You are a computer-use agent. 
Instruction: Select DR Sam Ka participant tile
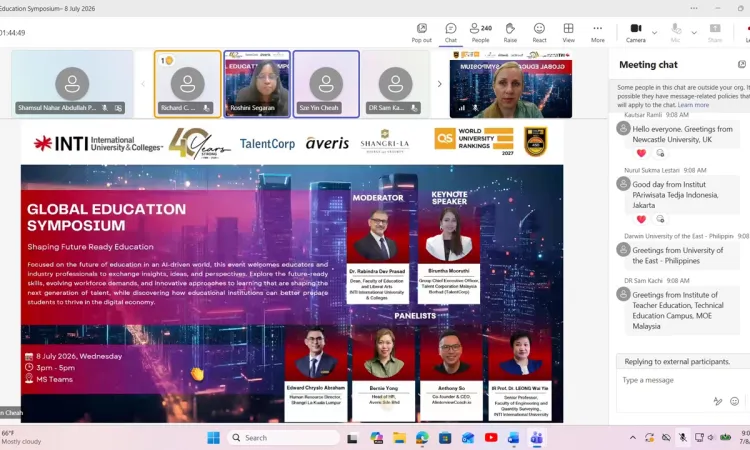(396, 84)
